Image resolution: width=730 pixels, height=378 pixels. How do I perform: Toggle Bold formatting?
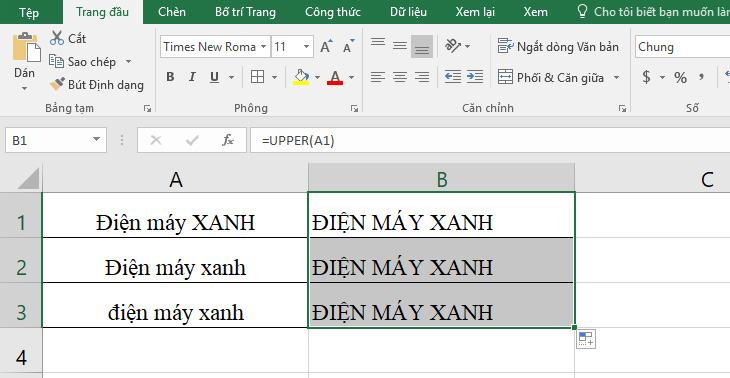click(x=170, y=77)
